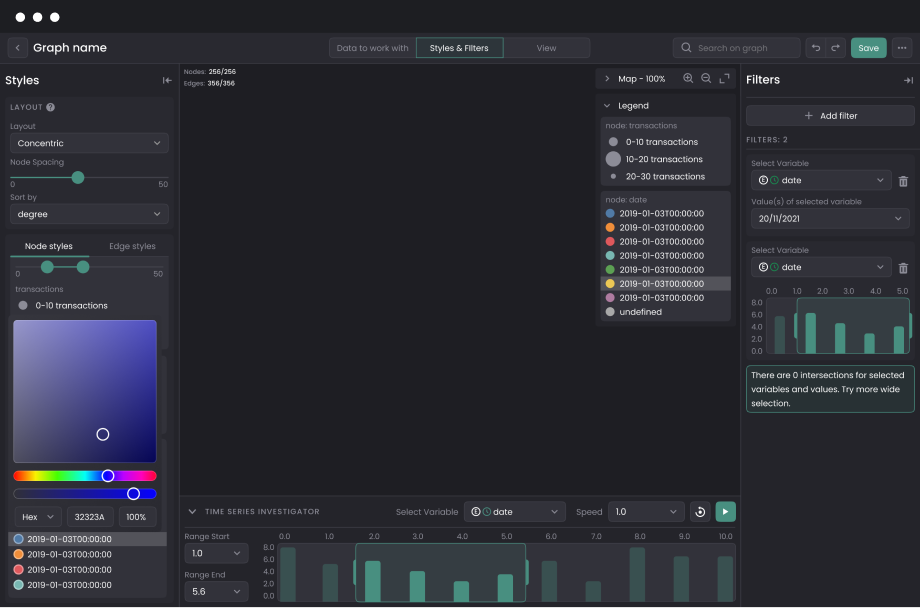Open the time series Select Variable dropdown
This screenshot has width=920, height=608.
515,512
